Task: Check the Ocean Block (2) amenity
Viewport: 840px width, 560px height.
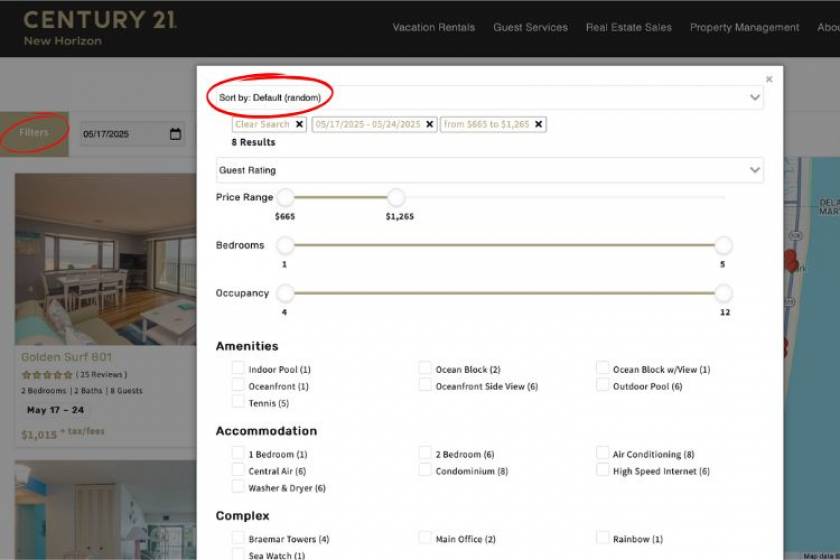Action: (x=425, y=368)
